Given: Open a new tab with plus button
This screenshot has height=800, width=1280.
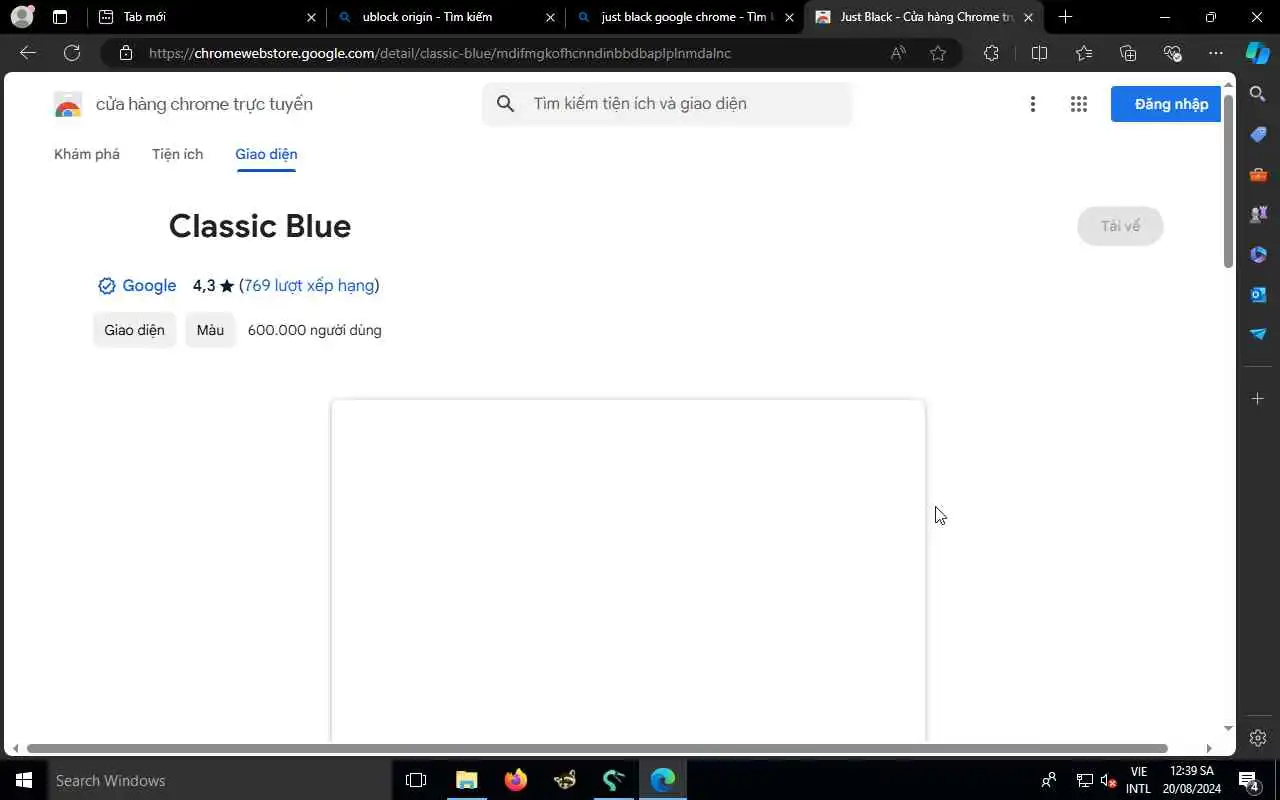Looking at the screenshot, I should click(1065, 17).
